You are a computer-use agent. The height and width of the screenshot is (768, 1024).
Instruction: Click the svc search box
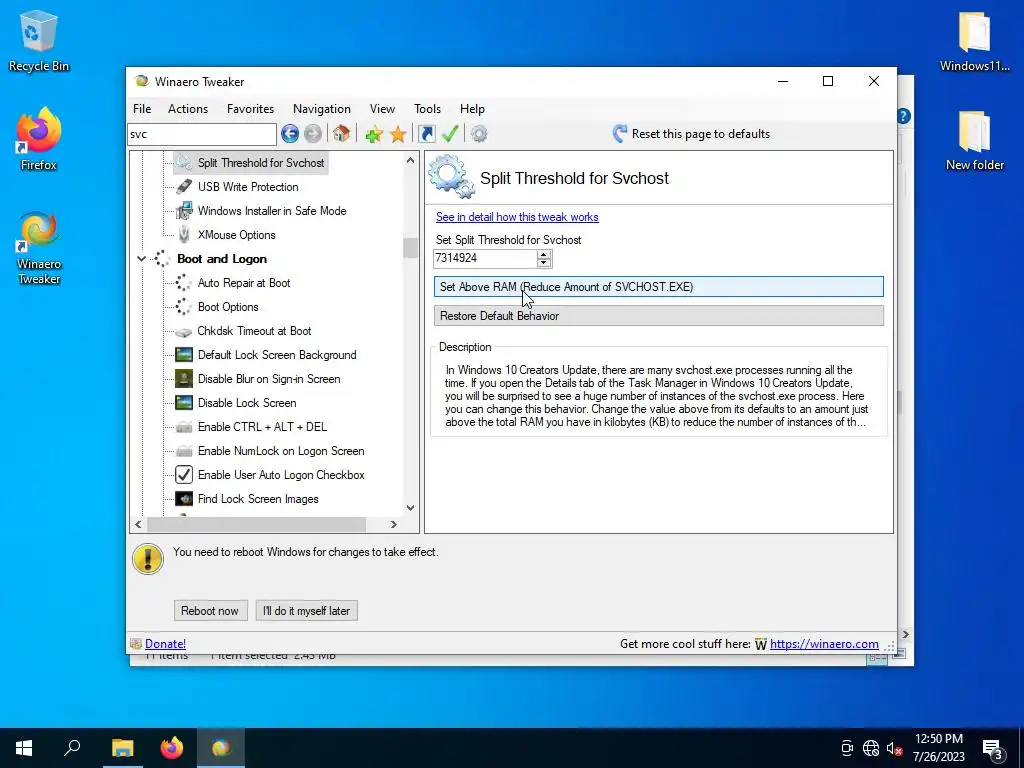[x=202, y=135]
